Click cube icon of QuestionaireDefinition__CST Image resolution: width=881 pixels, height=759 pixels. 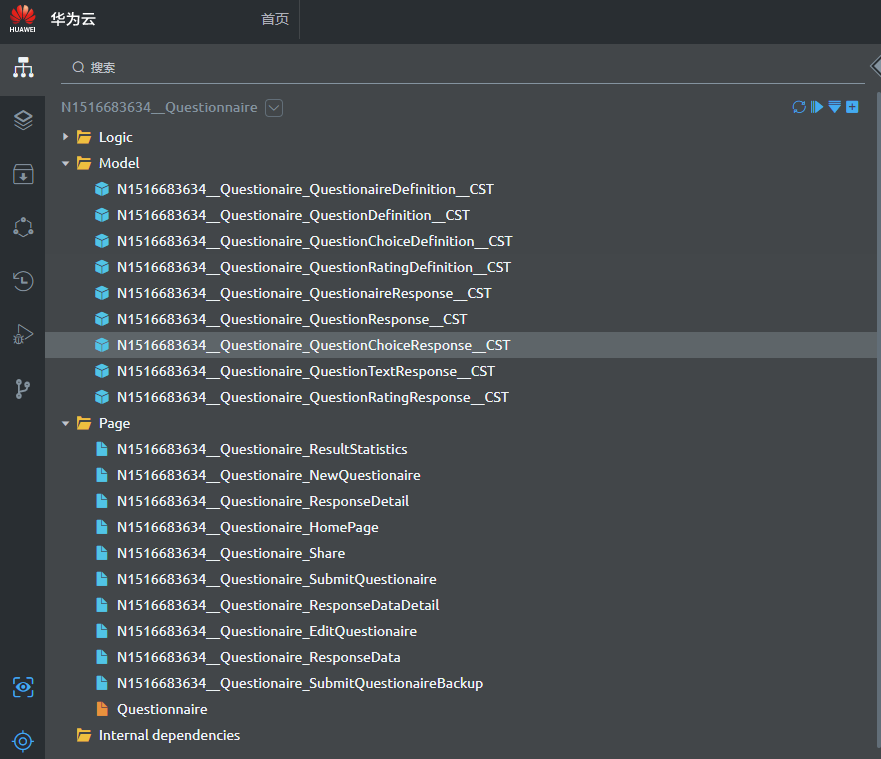(x=102, y=189)
